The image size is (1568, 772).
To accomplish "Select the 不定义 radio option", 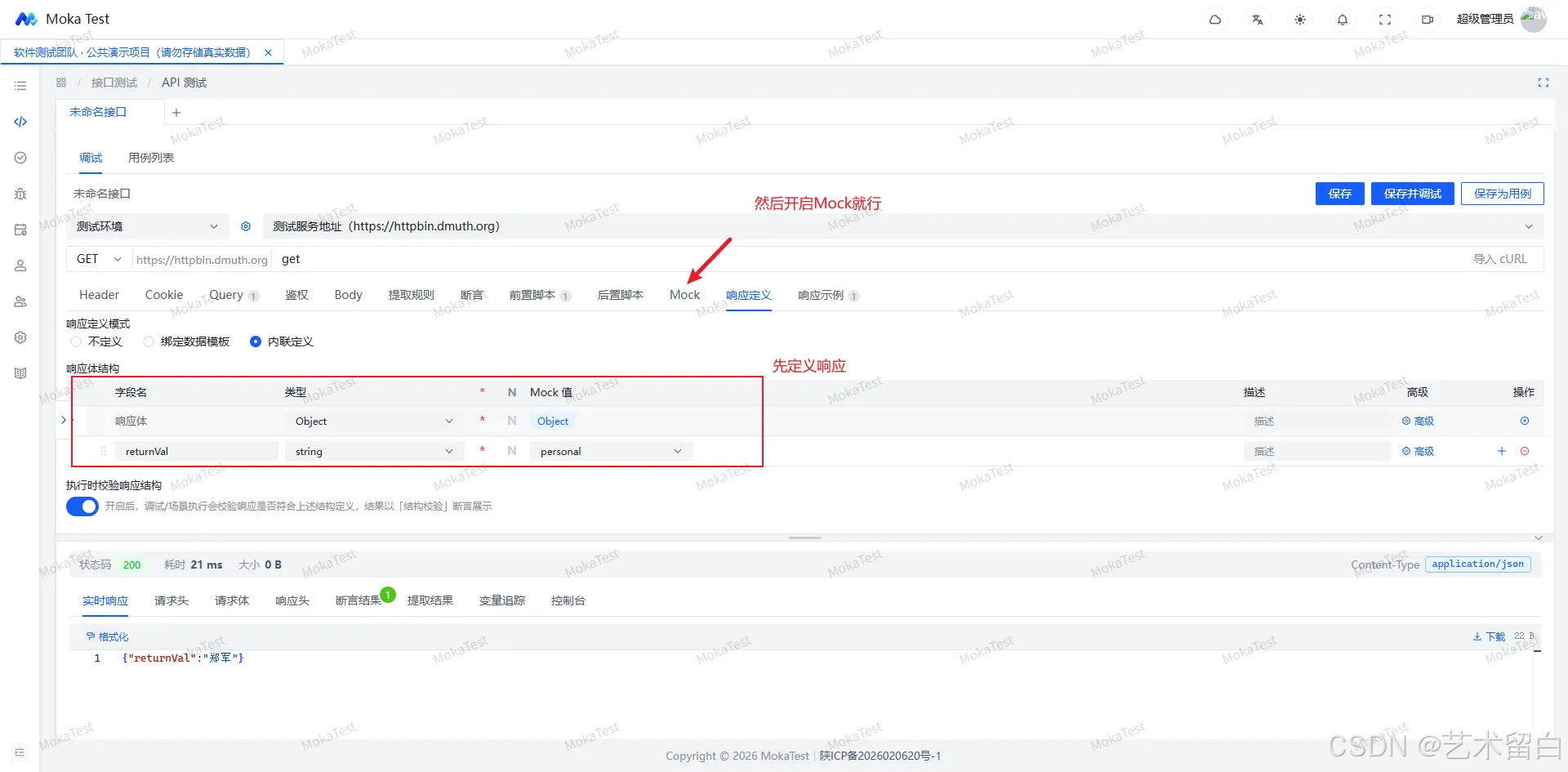I will 76,341.
